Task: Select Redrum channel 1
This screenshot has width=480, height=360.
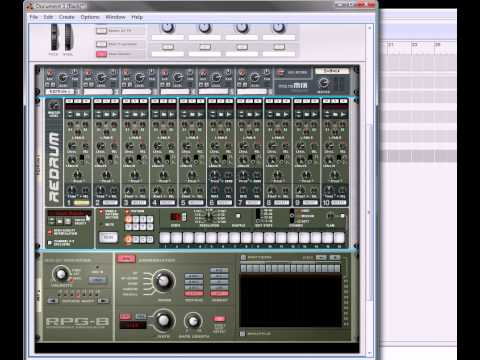Action: 81,202
